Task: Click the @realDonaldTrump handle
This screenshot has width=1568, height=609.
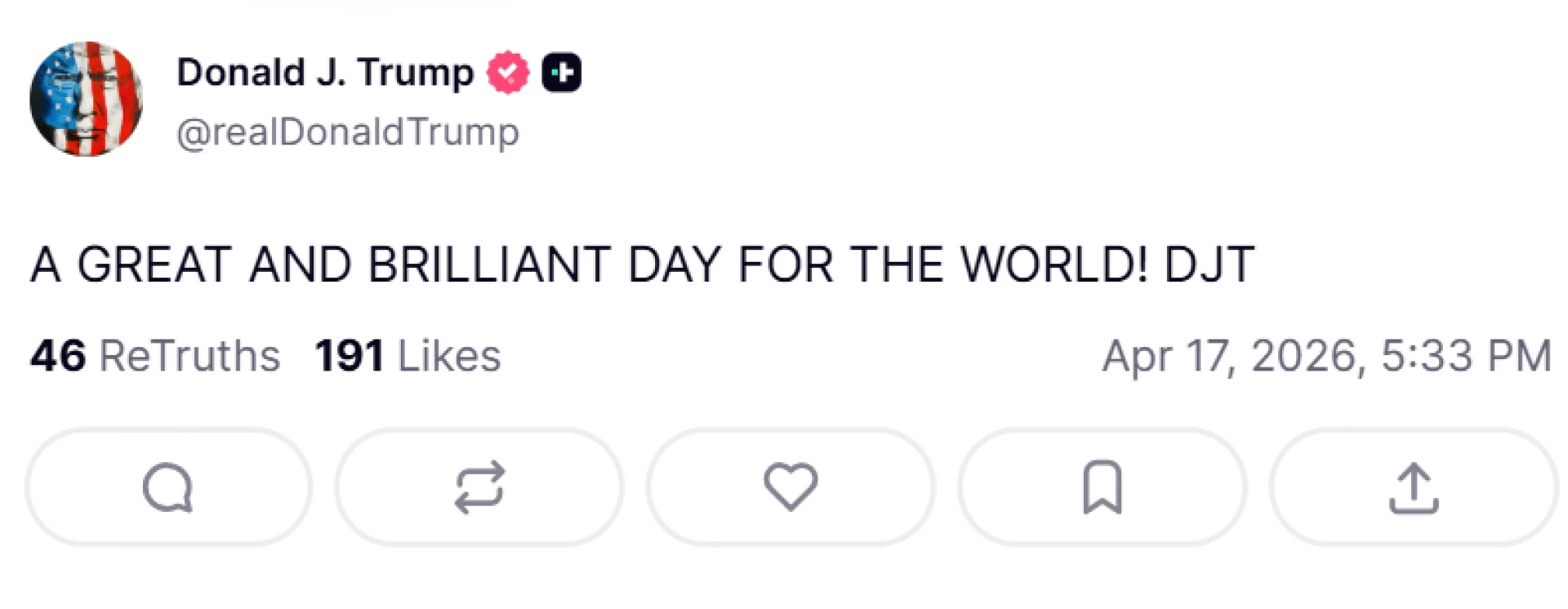Action: [x=348, y=132]
